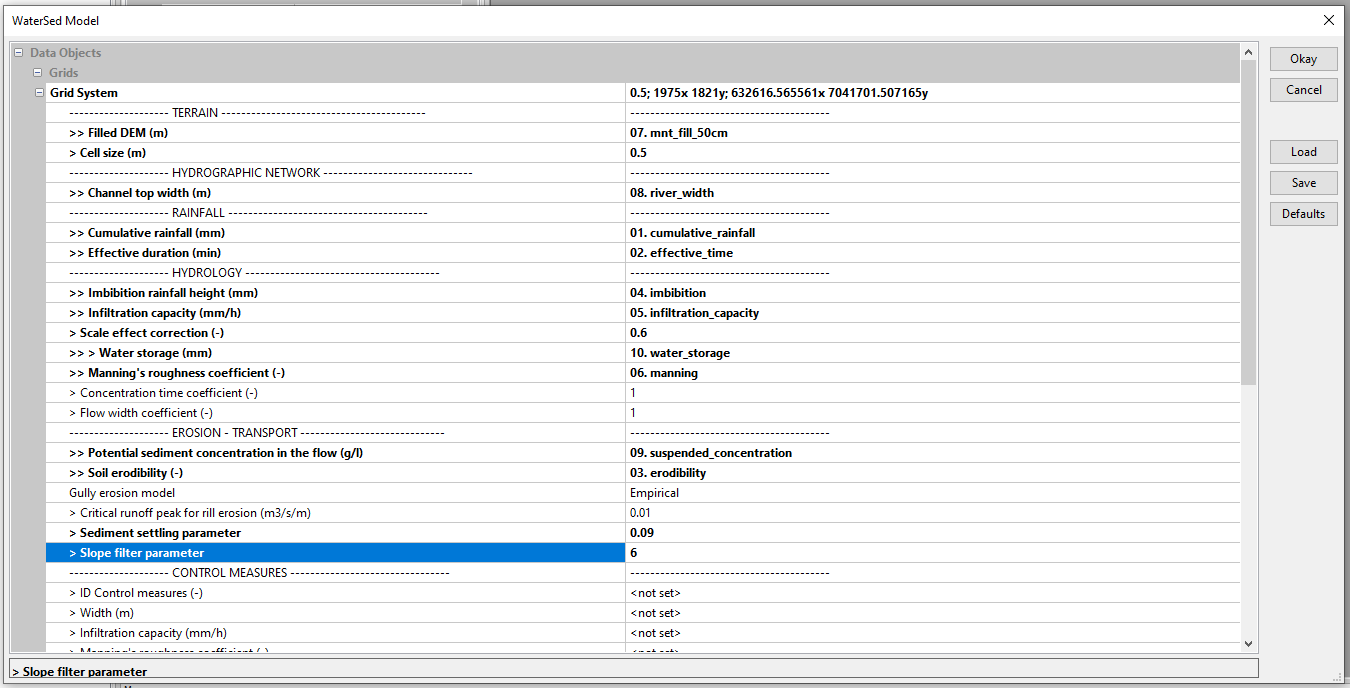1350x688 pixels.
Task: Click the Cancel button
Action: pyautogui.click(x=1303, y=90)
